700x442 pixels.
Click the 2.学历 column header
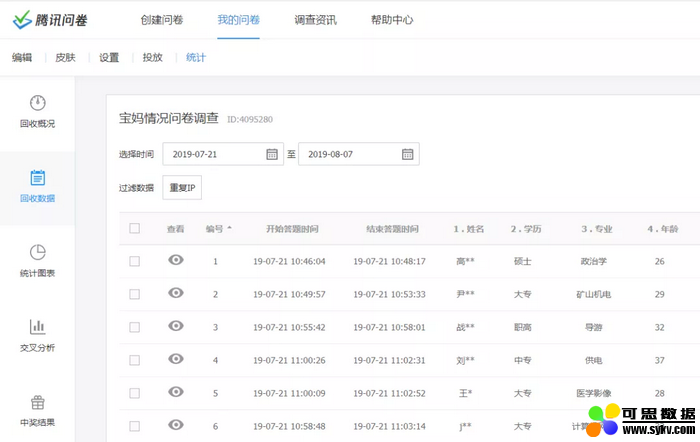coord(526,229)
